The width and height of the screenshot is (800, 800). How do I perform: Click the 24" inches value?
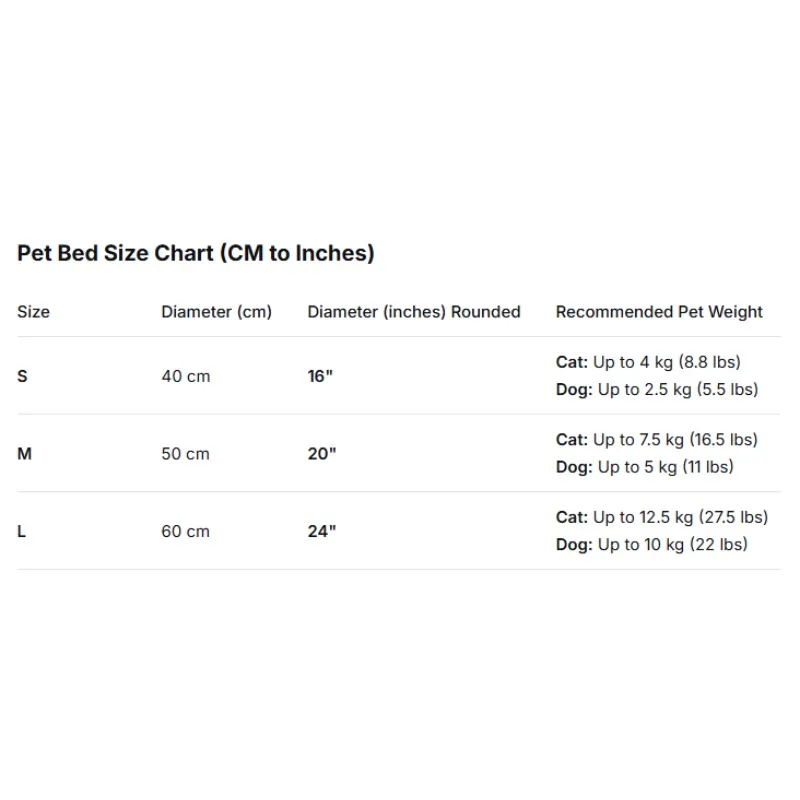(x=322, y=531)
